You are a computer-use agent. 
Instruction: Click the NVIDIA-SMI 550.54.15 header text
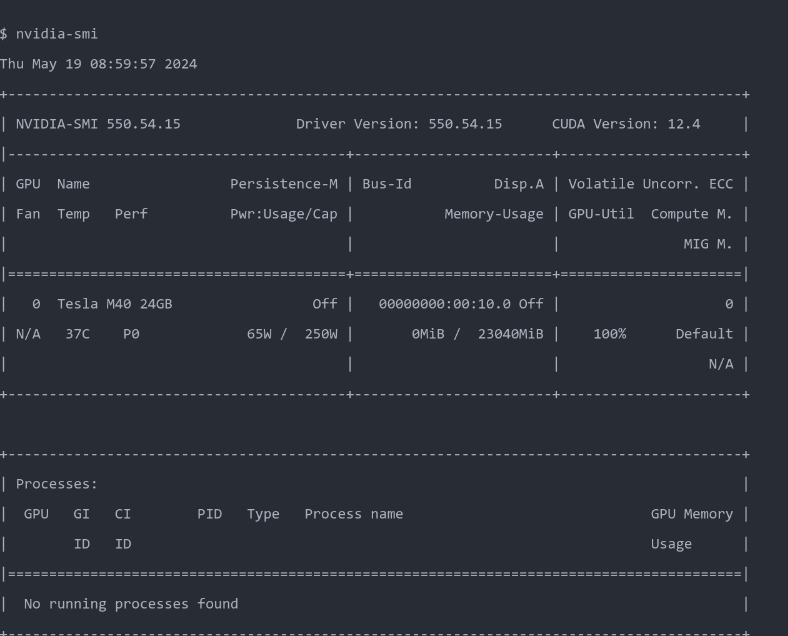[x=98, y=124]
